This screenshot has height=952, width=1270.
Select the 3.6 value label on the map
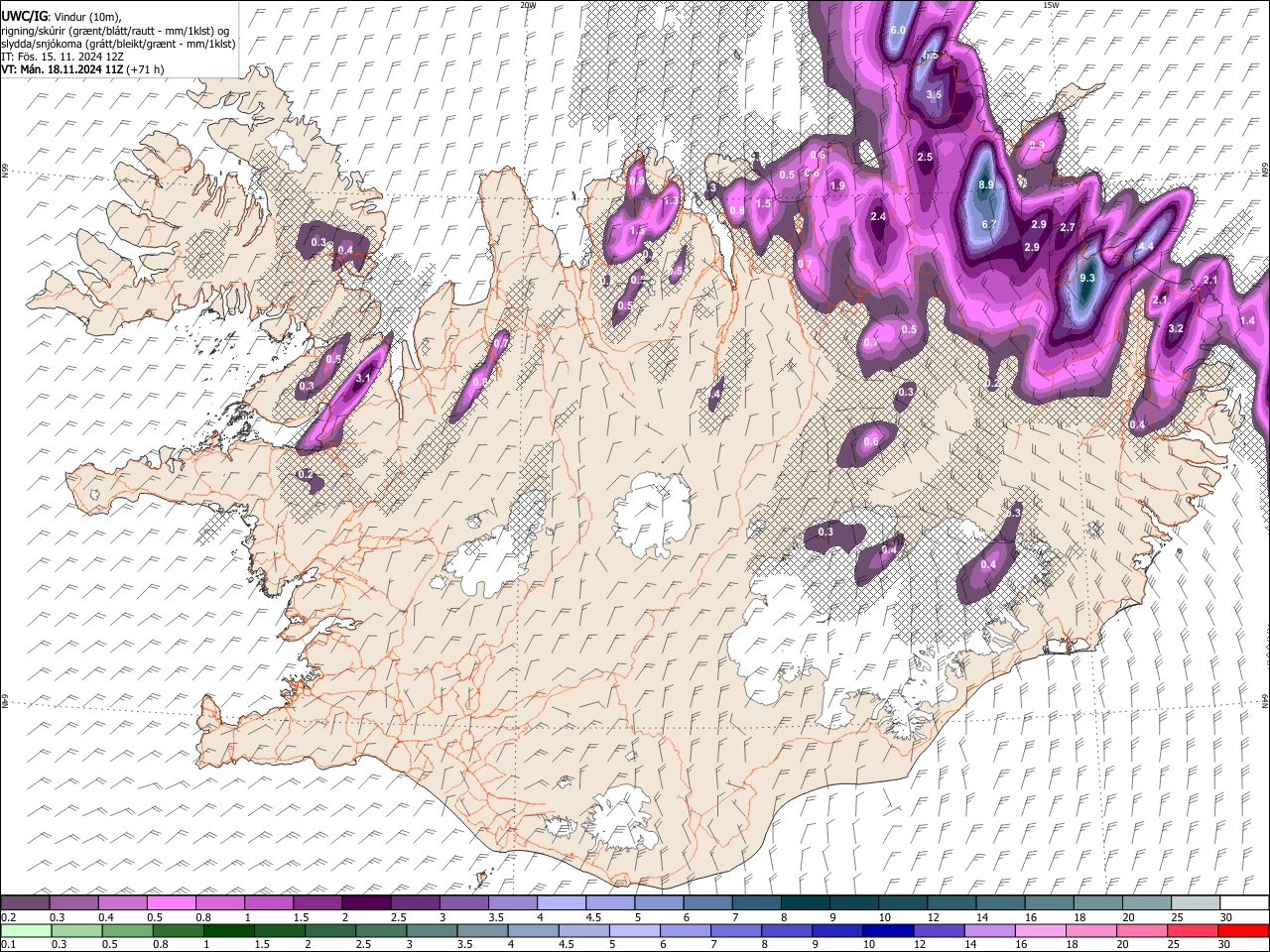point(934,94)
